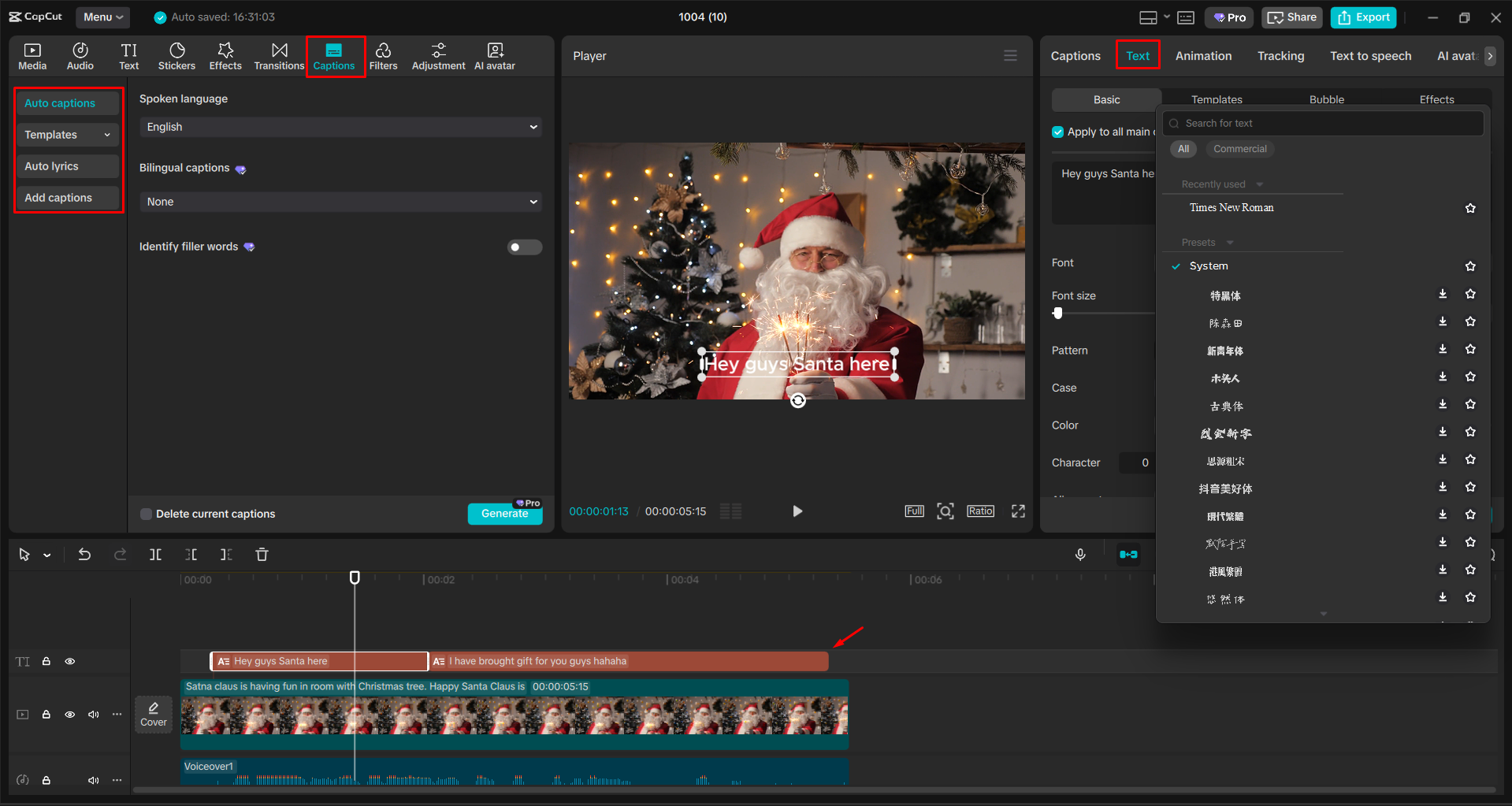The width and height of the screenshot is (1512, 806).
Task: Check Delete current captions
Action: point(146,514)
